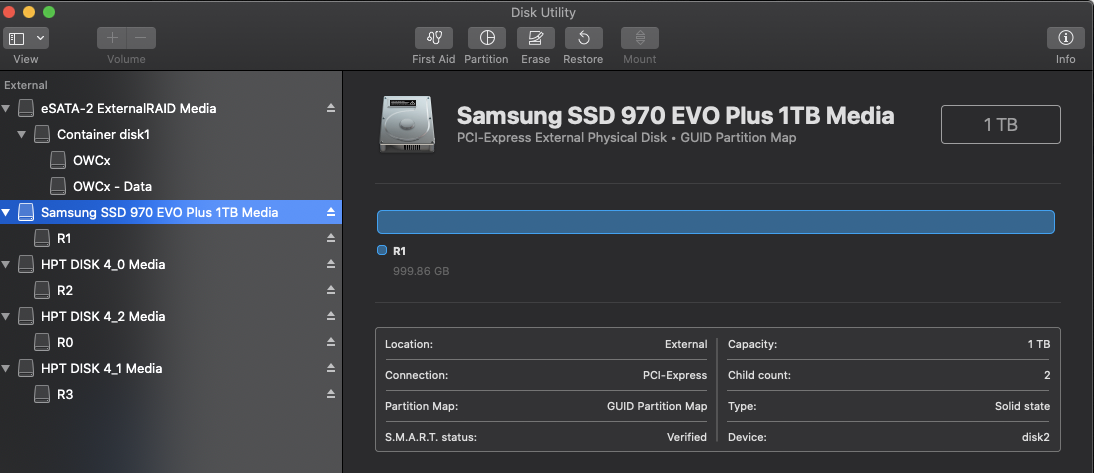Eject the R1 volume
The image size is (1094, 473).
331,239
